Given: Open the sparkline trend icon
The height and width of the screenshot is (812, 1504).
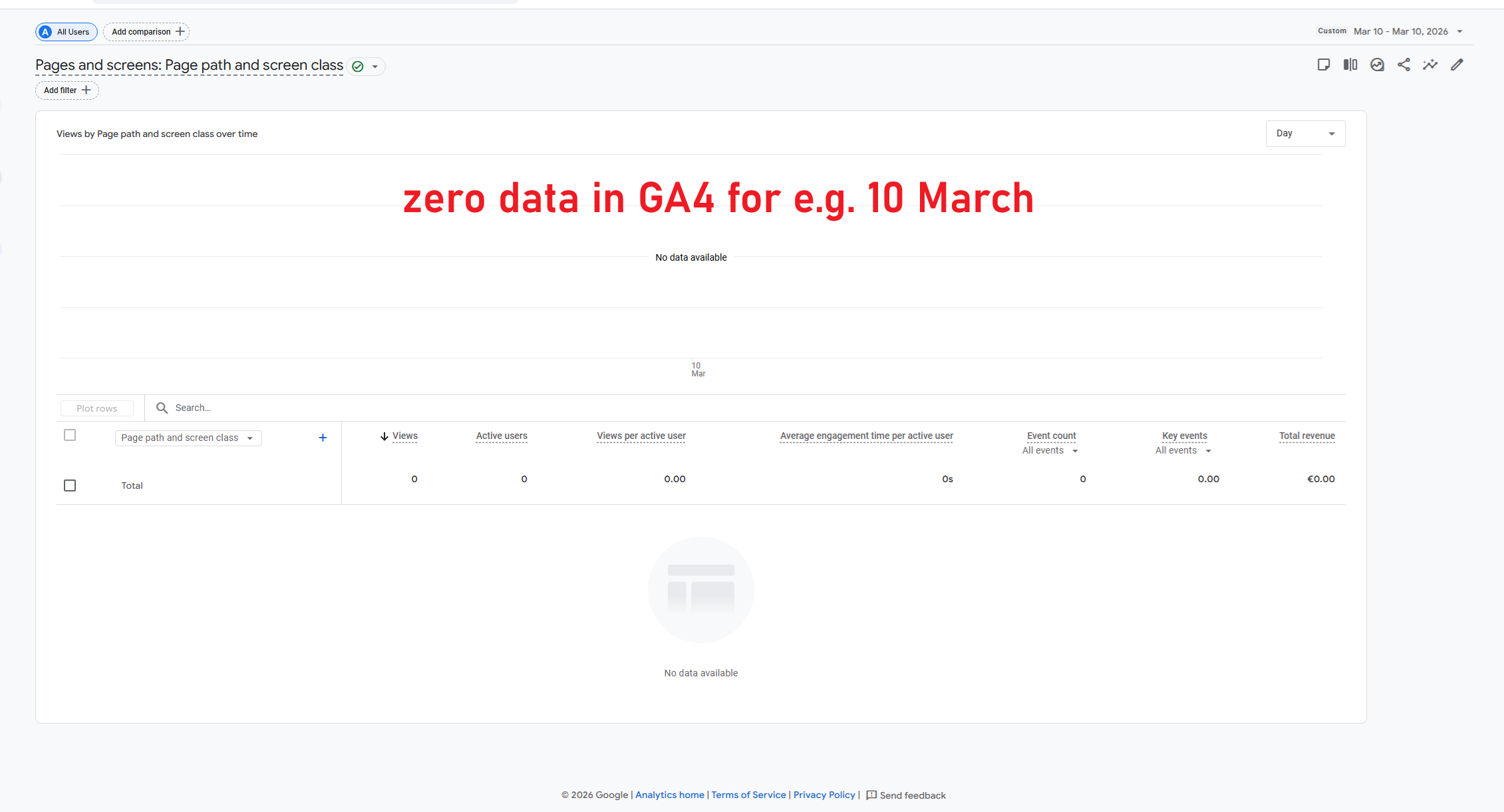Looking at the screenshot, I should (x=1430, y=65).
